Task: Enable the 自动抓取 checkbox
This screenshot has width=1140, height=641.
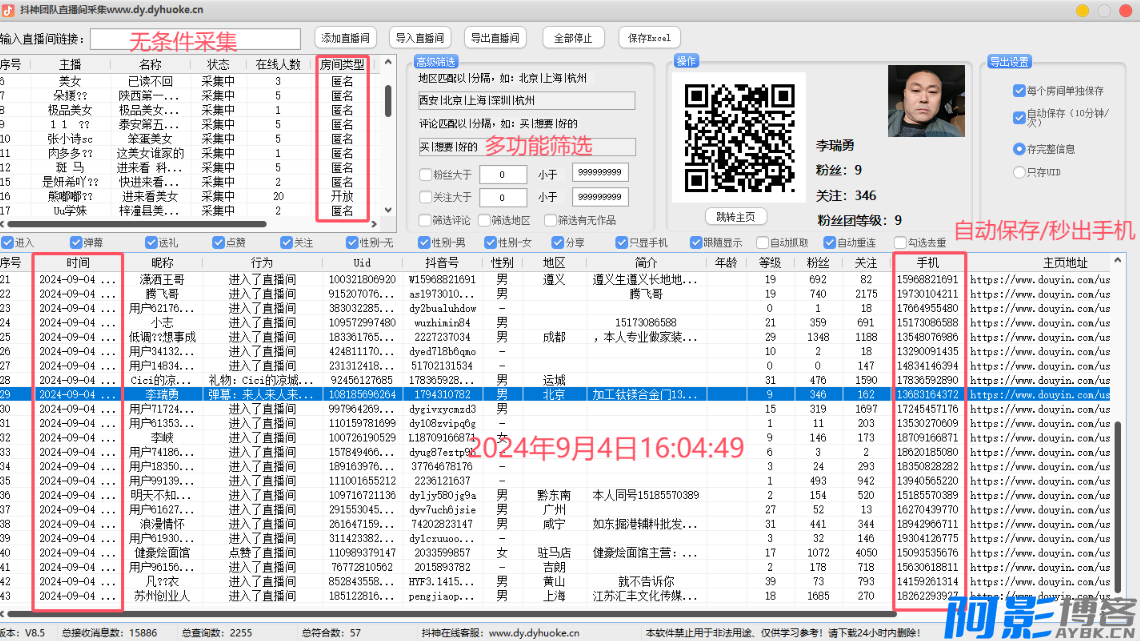Action: [762, 243]
